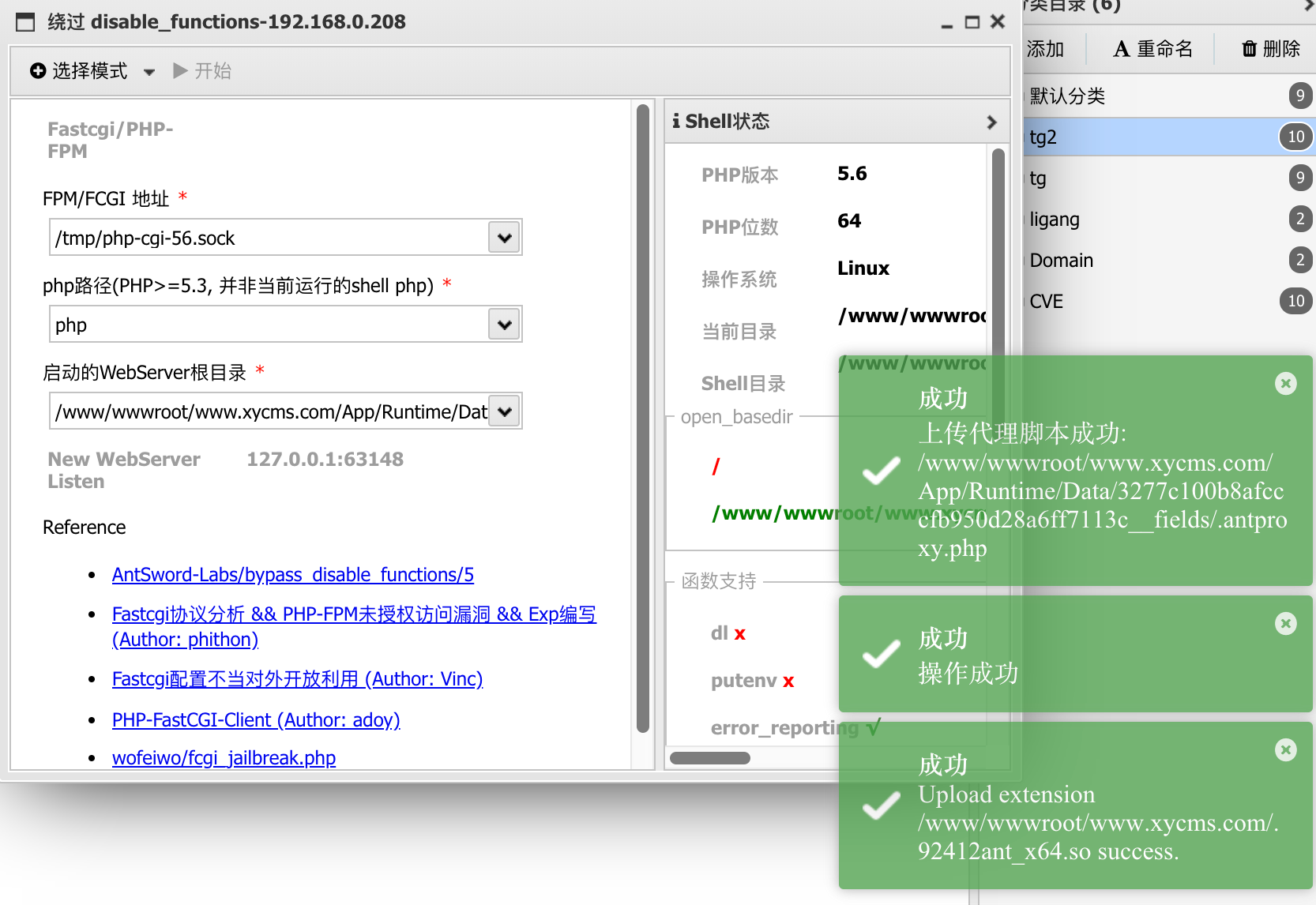The height and width of the screenshot is (905, 1316).
Task: Open wofeiwo/fcgi_jailbreak.php reference link
Action: 224,758
